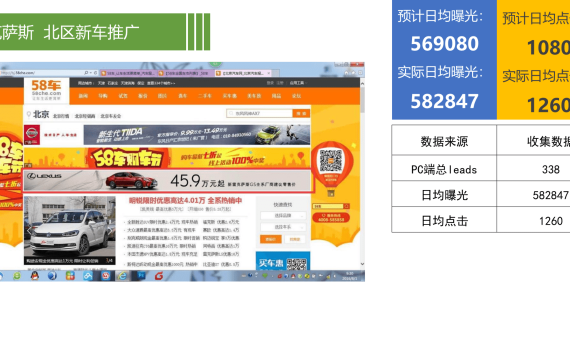
Task: Click the magnifier icon in the address bar
Action: (x=86, y=73)
